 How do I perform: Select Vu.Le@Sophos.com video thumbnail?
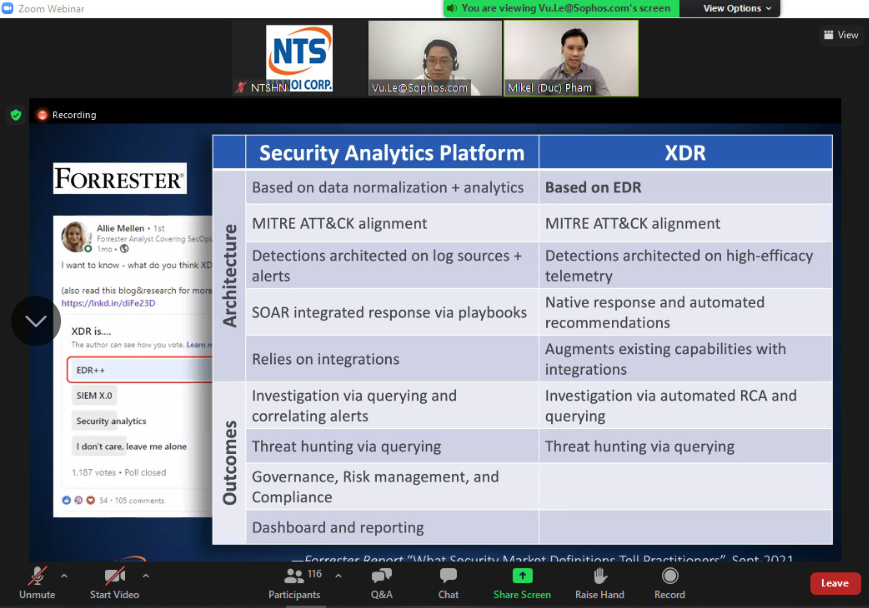tap(435, 58)
